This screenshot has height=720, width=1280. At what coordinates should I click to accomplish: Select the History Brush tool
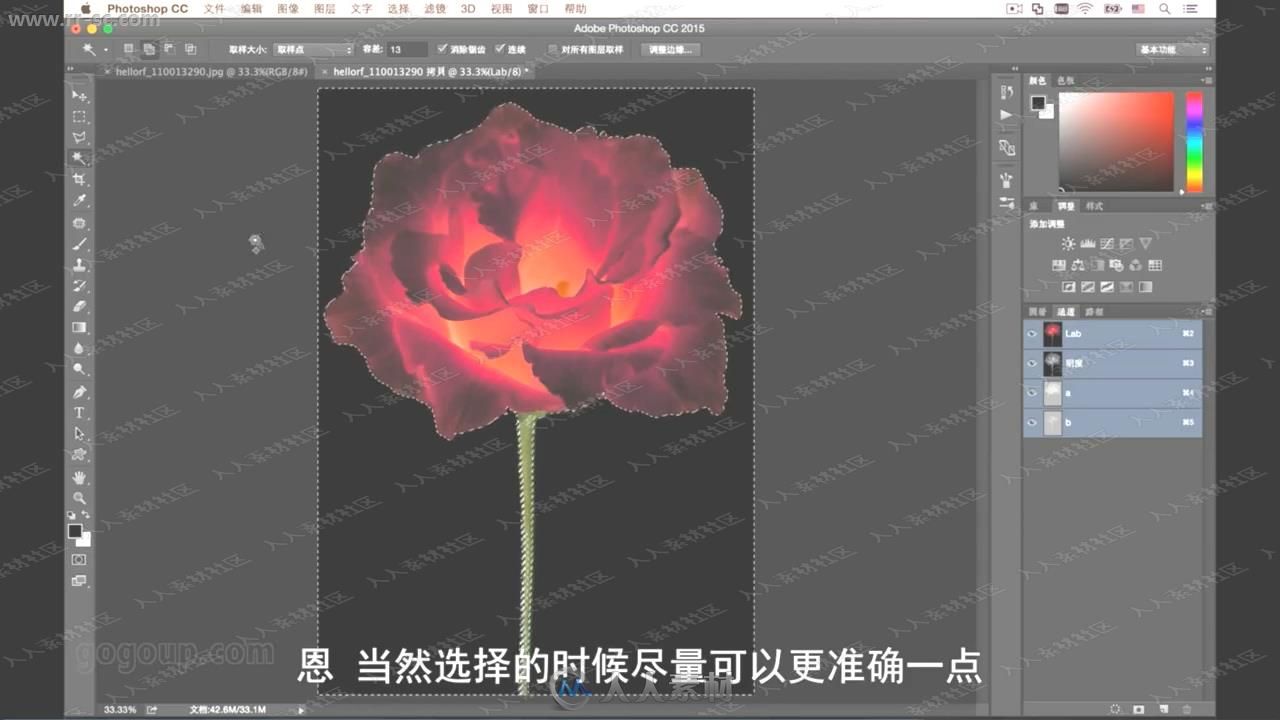click(x=79, y=286)
